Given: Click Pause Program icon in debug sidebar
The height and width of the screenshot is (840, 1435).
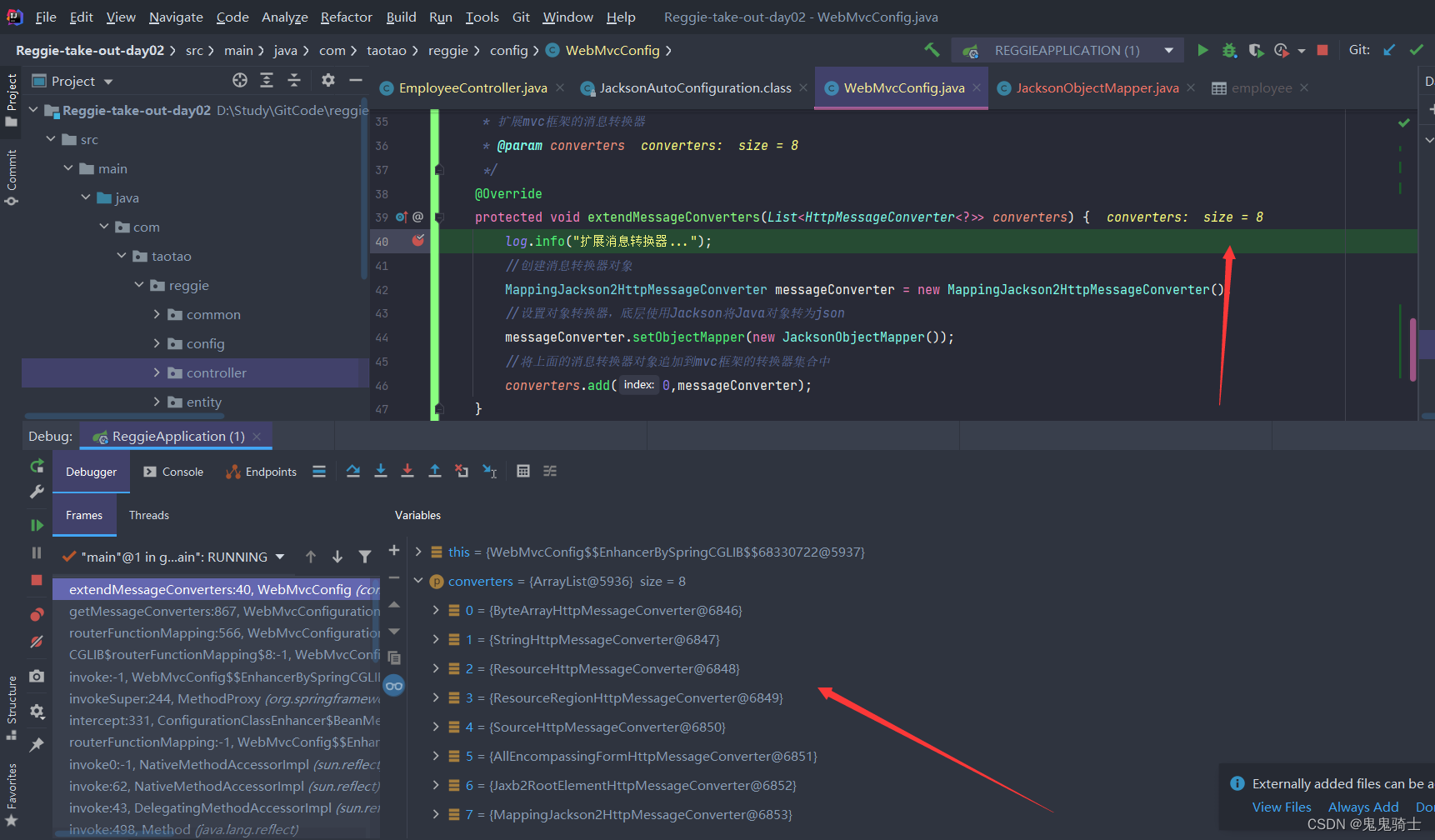Looking at the screenshot, I should click(37, 552).
